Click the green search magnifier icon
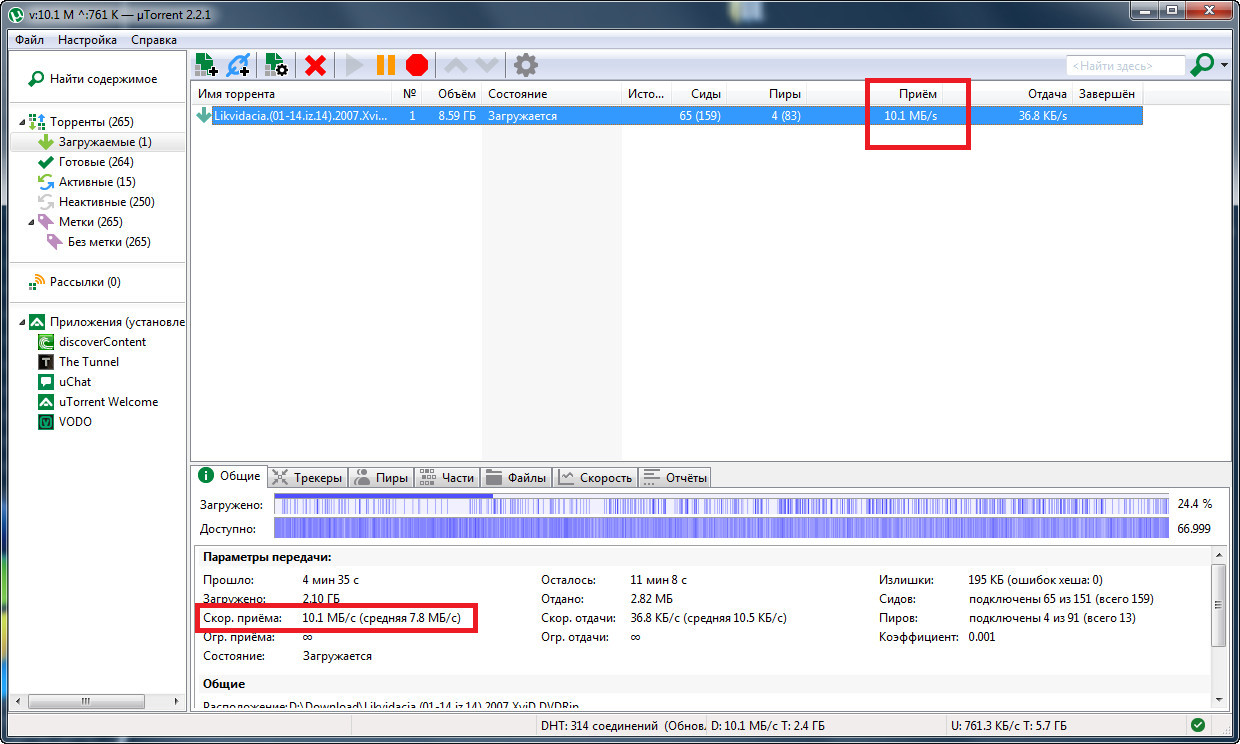Viewport: 1240px width, 744px height. (x=1202, y=65)
